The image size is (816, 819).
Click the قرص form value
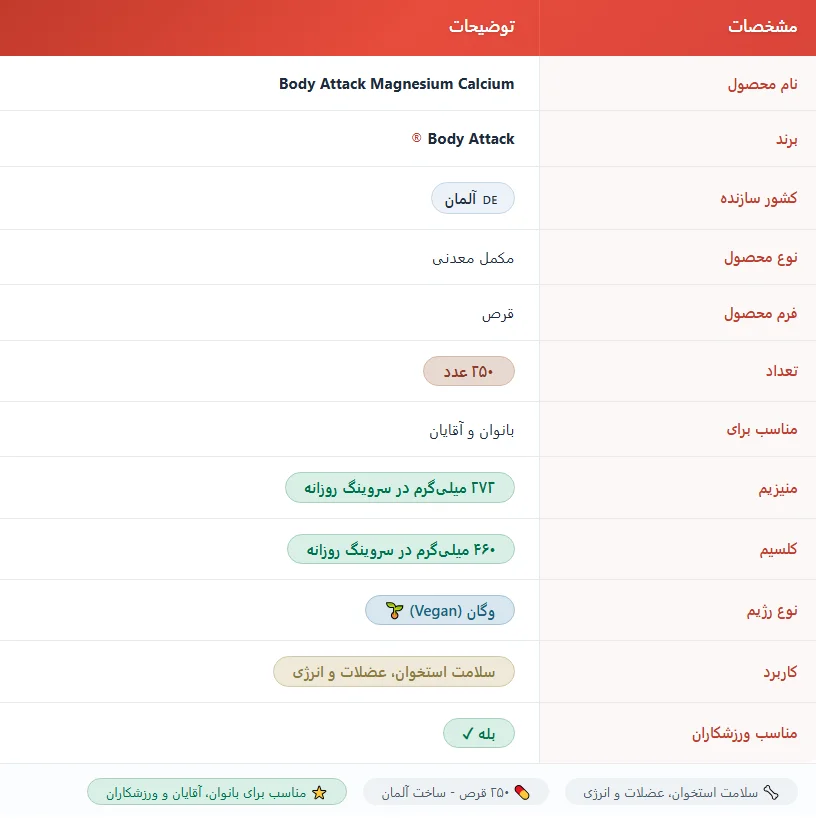tap(498, 314)
